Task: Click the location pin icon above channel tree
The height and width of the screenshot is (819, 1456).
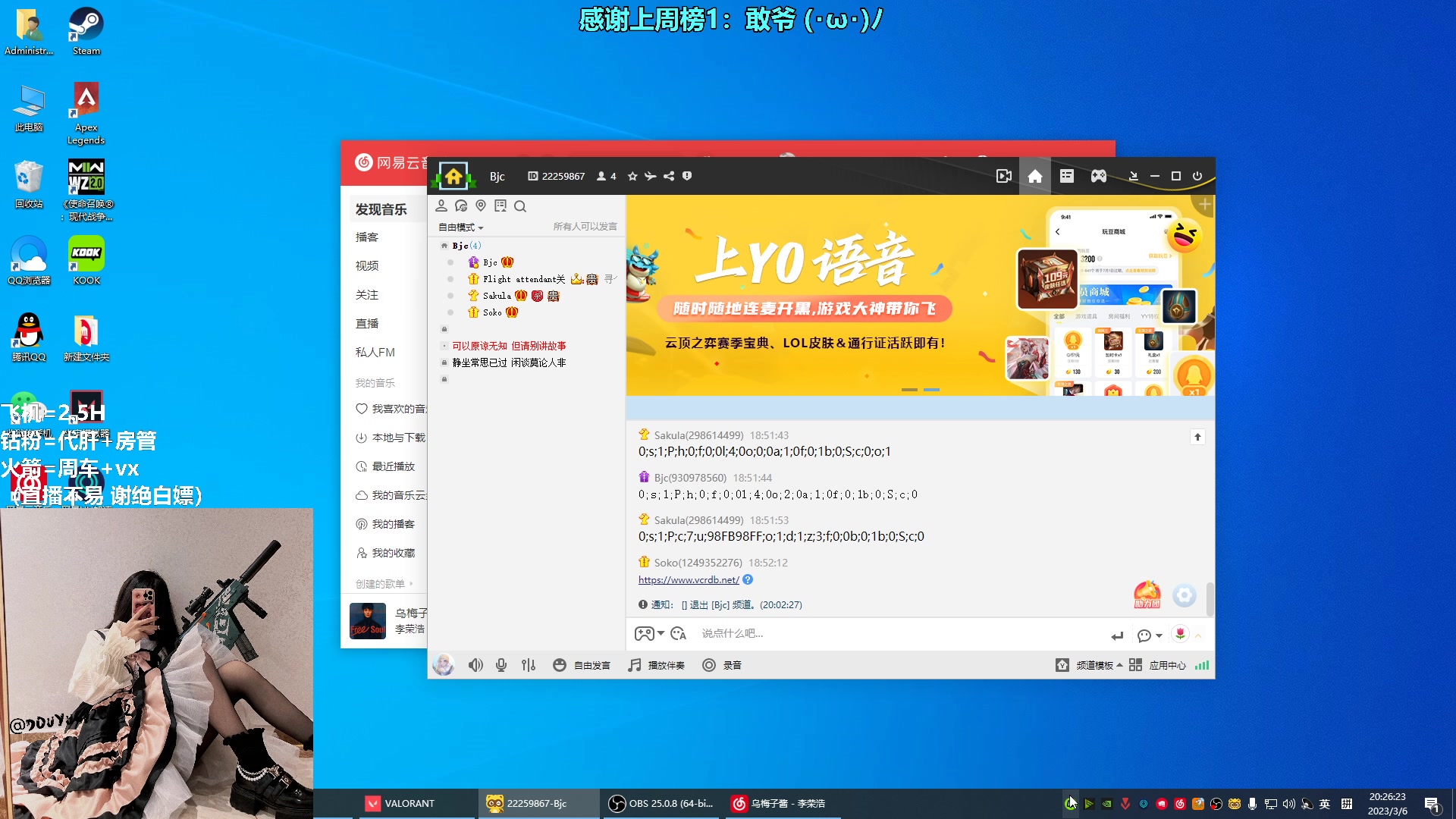Action: click(x=481, y=206)
